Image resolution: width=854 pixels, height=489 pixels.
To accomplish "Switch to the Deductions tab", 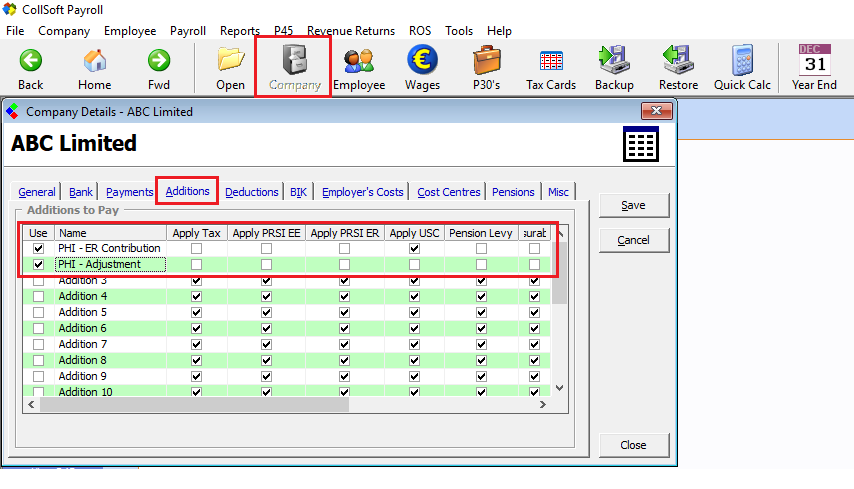I will (x=251, y=192).
